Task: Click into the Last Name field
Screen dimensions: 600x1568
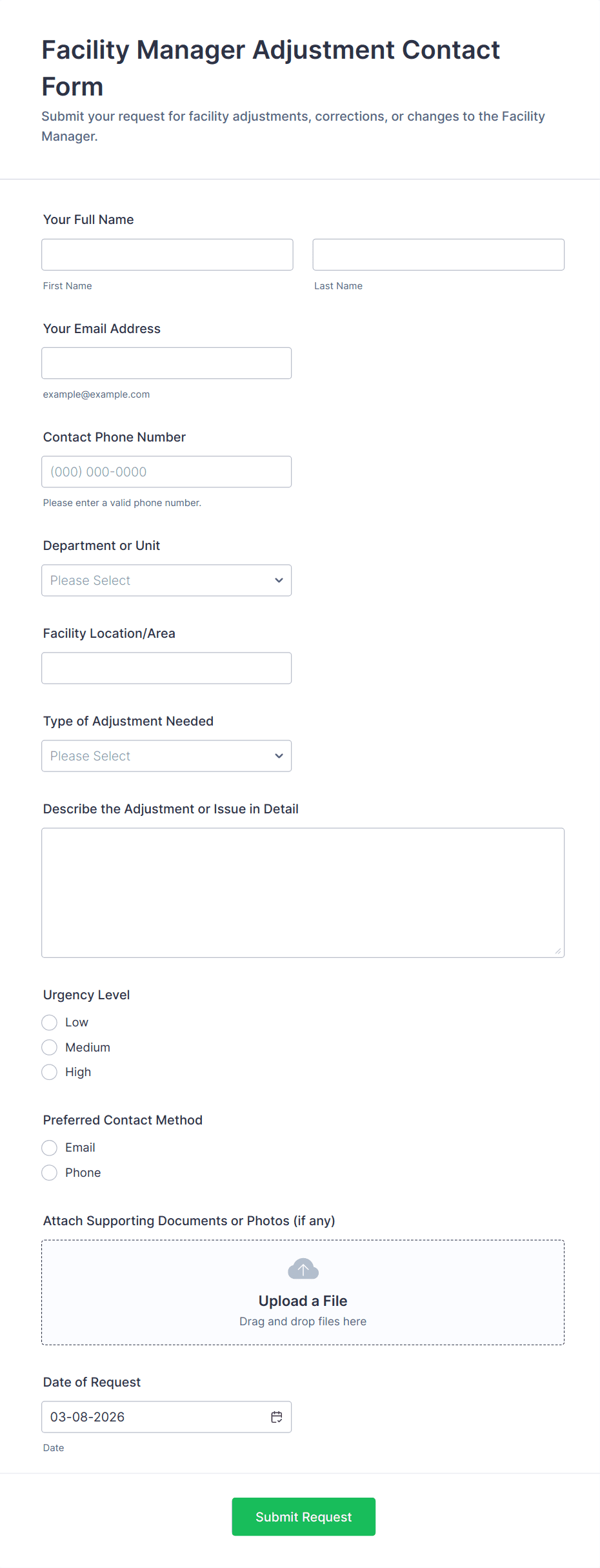Action: point(438,255)
